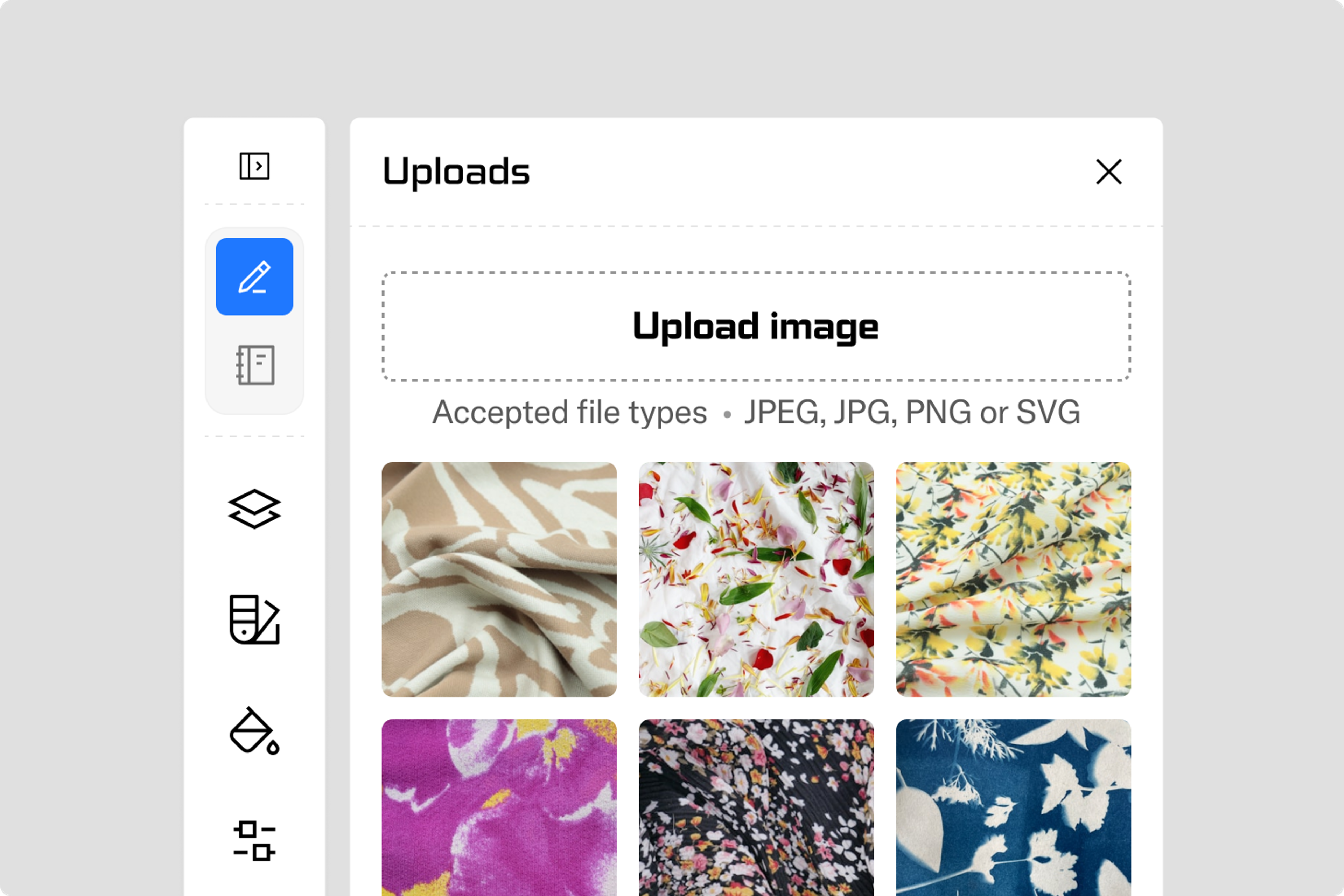Image resolution: width=1344 pixels, height=896 pixels.
Task: Select the paint bucket fill tool
Action: [254, 731]
